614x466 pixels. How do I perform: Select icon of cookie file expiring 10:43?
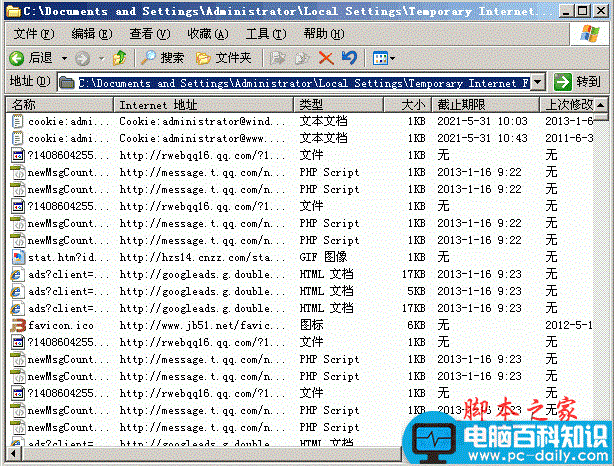(17, 138)
